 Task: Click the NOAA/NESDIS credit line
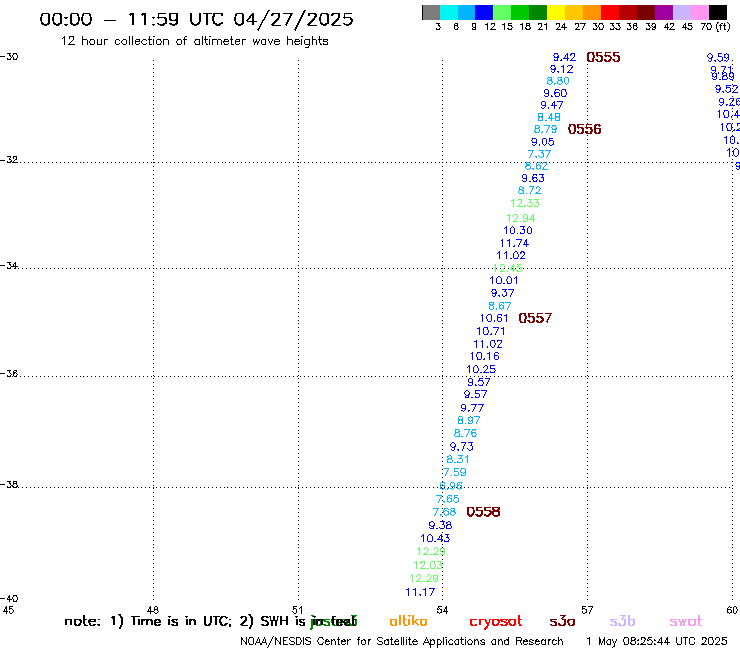(x=402, y=641)
